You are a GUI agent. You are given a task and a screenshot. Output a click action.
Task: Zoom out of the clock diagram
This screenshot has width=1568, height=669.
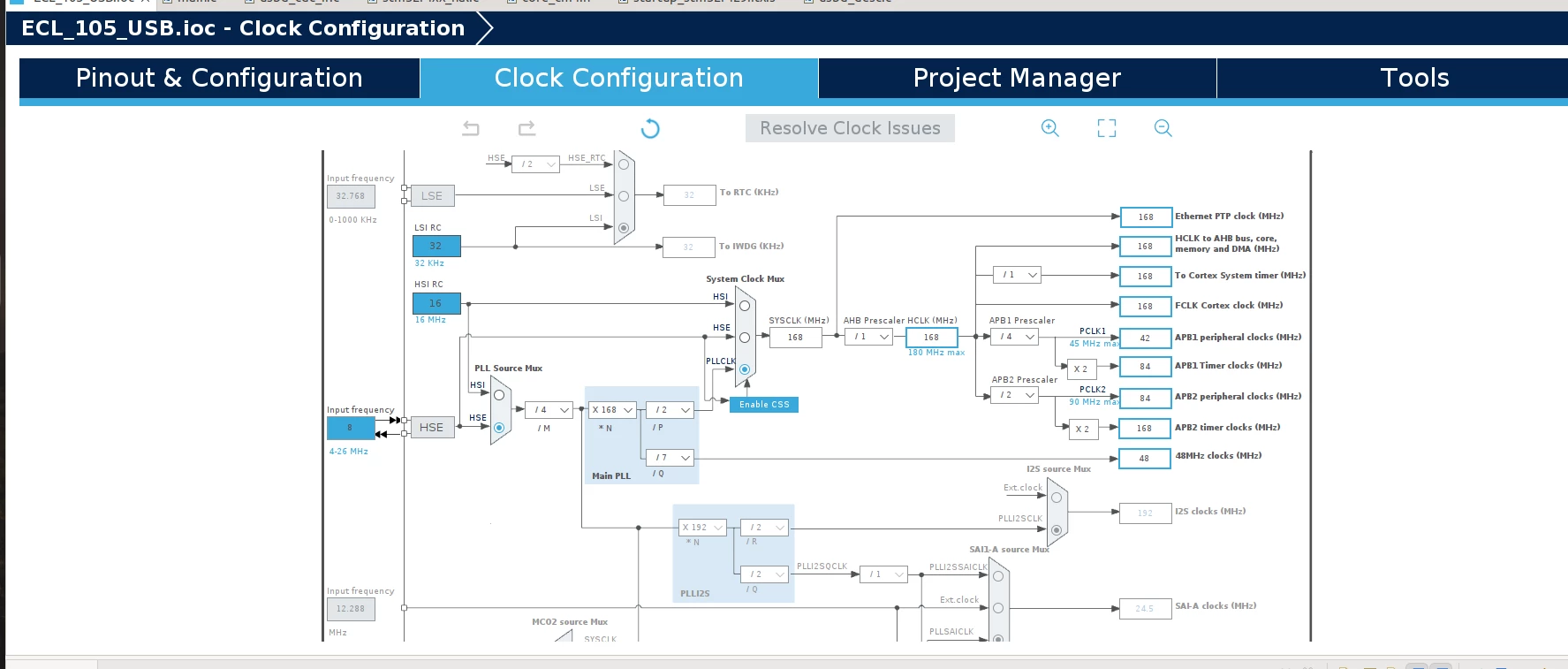pos(1163,128)
